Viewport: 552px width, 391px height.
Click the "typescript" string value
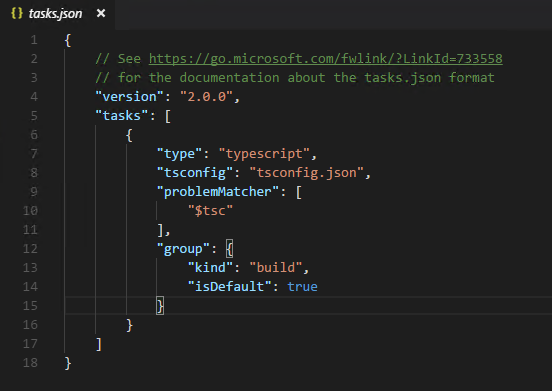tap(264, 154)
